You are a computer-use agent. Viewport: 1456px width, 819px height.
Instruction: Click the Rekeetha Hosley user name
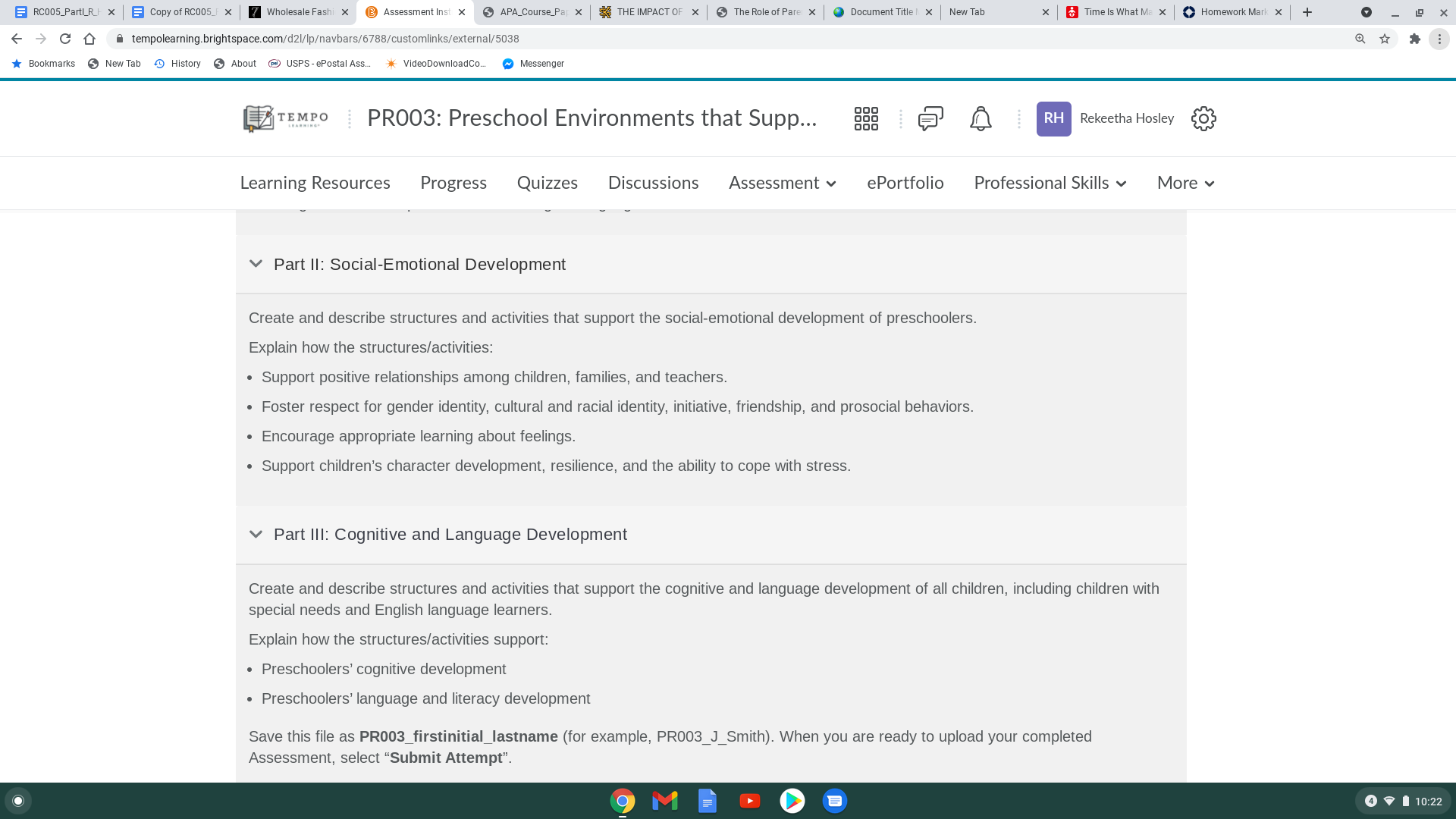pos(1127,118)
